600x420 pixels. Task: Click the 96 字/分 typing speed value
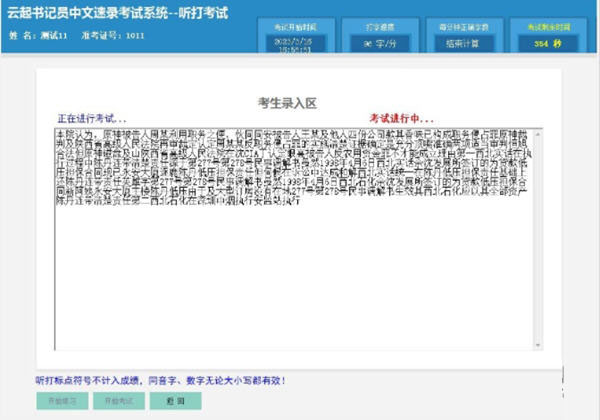point(380,44)
